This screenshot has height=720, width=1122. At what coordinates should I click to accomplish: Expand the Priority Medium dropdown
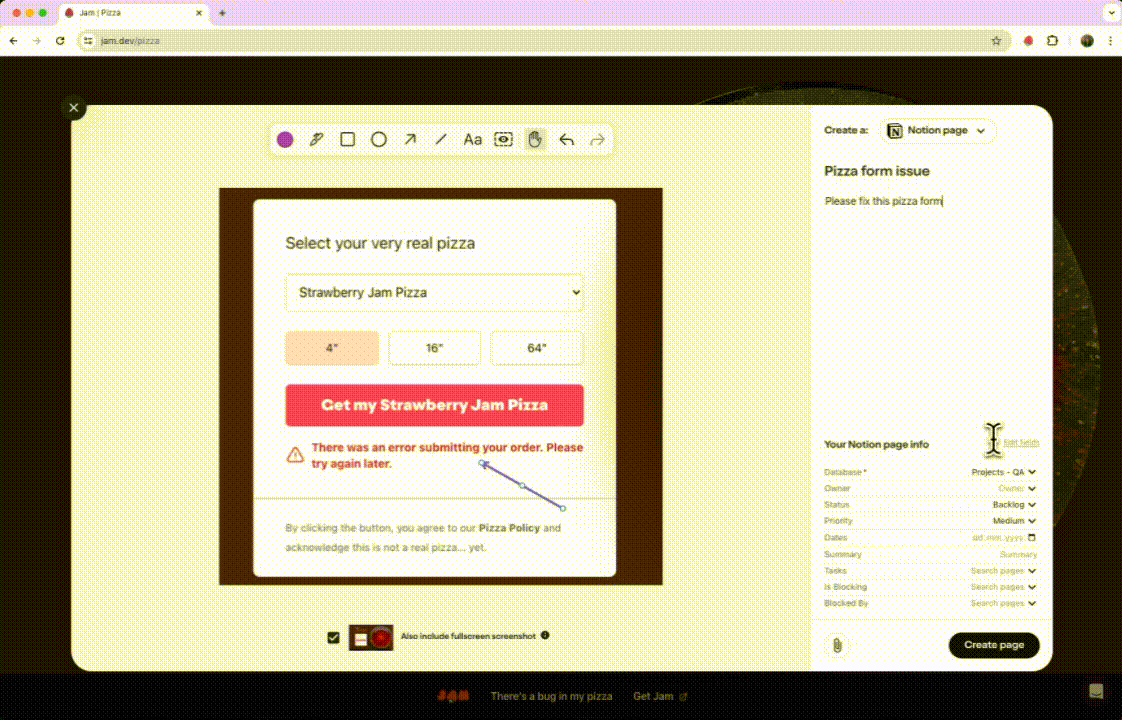tap(1014, 521)
